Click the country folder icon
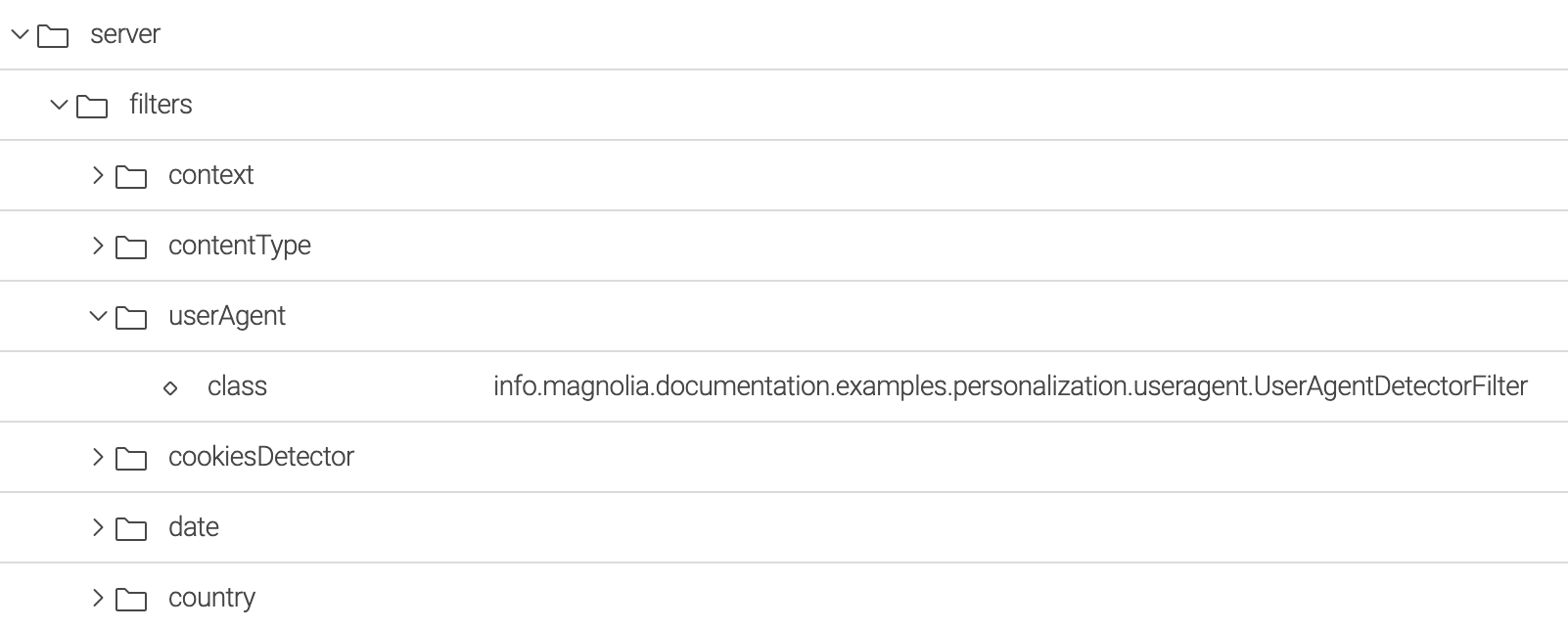The height and width of the screenshot is (630, 1568). point(131,600)
